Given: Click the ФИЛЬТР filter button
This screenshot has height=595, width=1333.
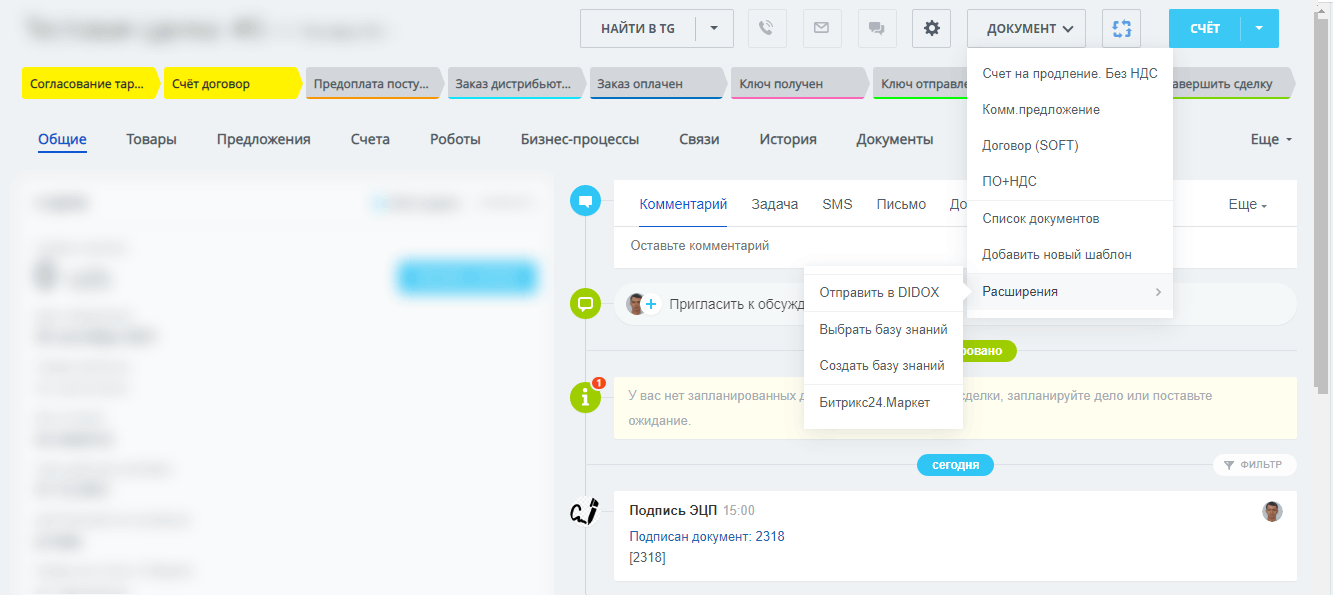Looking at the screenshot, I should (1255, 465).
